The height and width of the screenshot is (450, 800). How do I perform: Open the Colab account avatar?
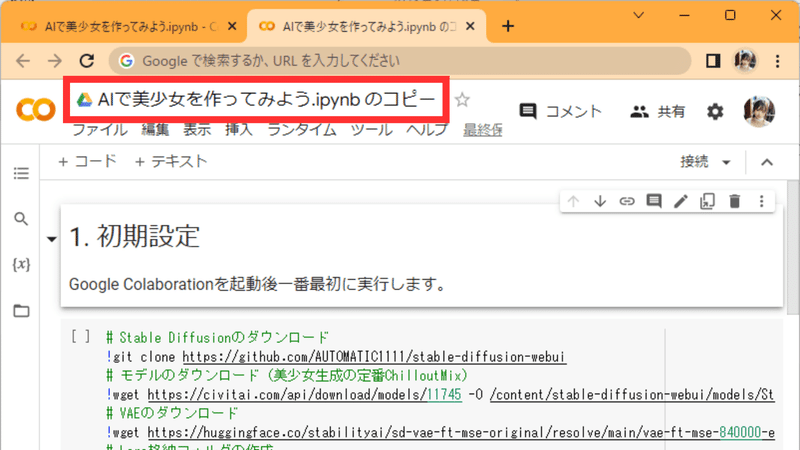(x=759, y=111)
